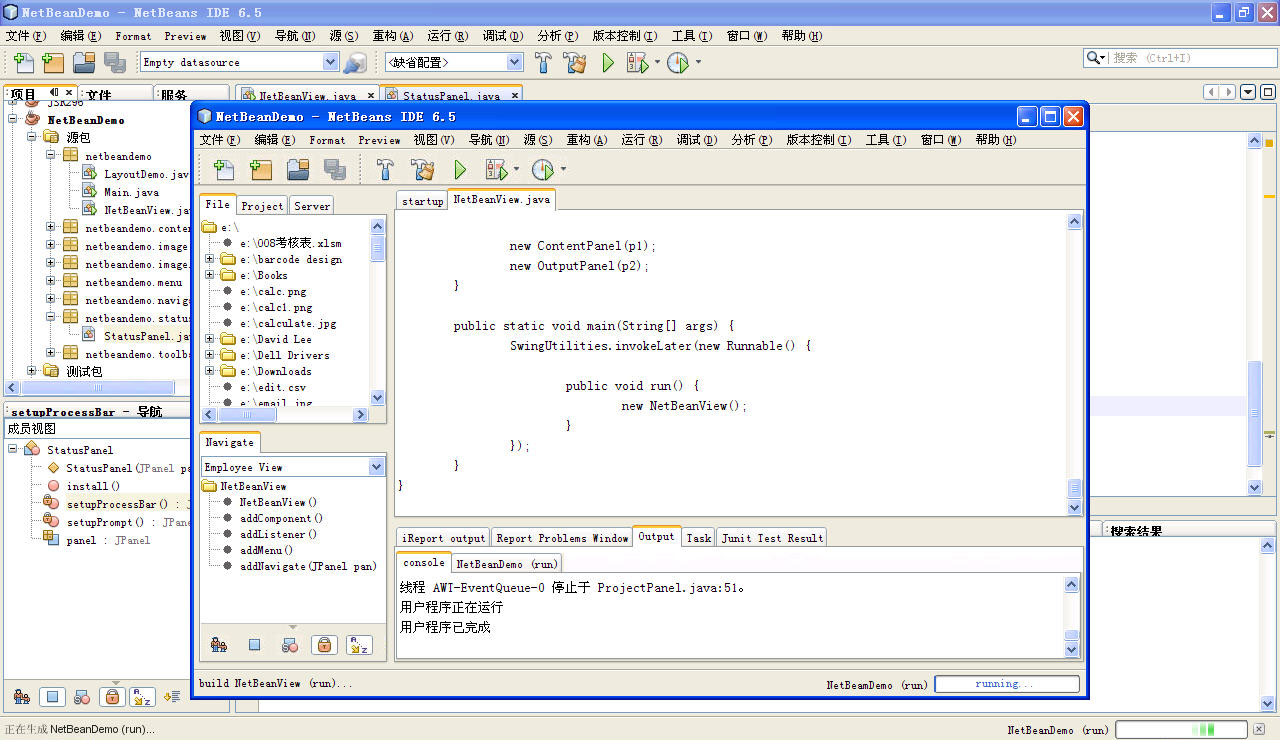The width and height of the screenshot is (1280, 746).
Task: Open Report Problems Window tab
Action: [x=562, y=538]
